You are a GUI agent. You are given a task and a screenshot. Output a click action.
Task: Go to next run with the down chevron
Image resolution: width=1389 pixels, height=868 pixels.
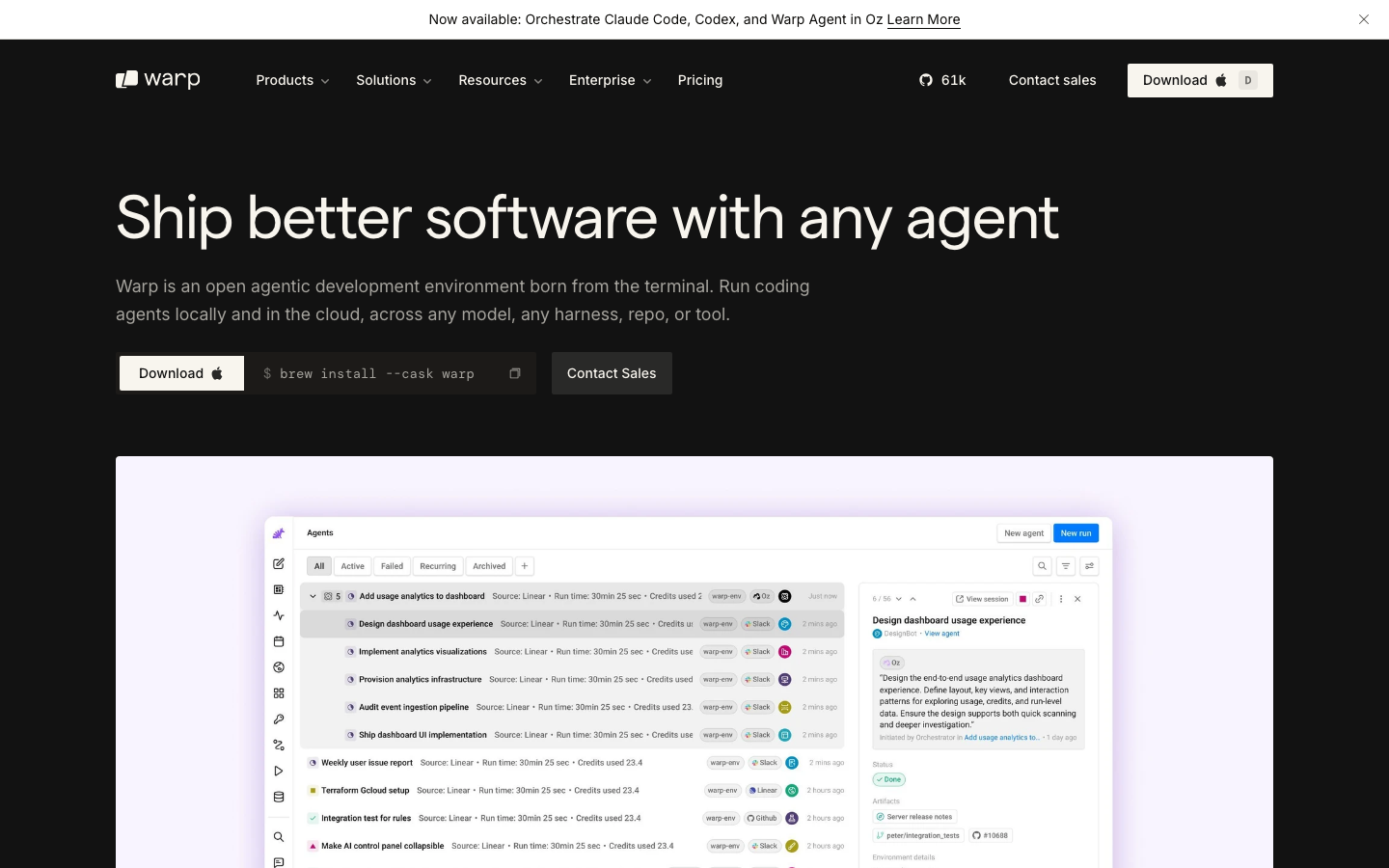[x=899, y=599]
